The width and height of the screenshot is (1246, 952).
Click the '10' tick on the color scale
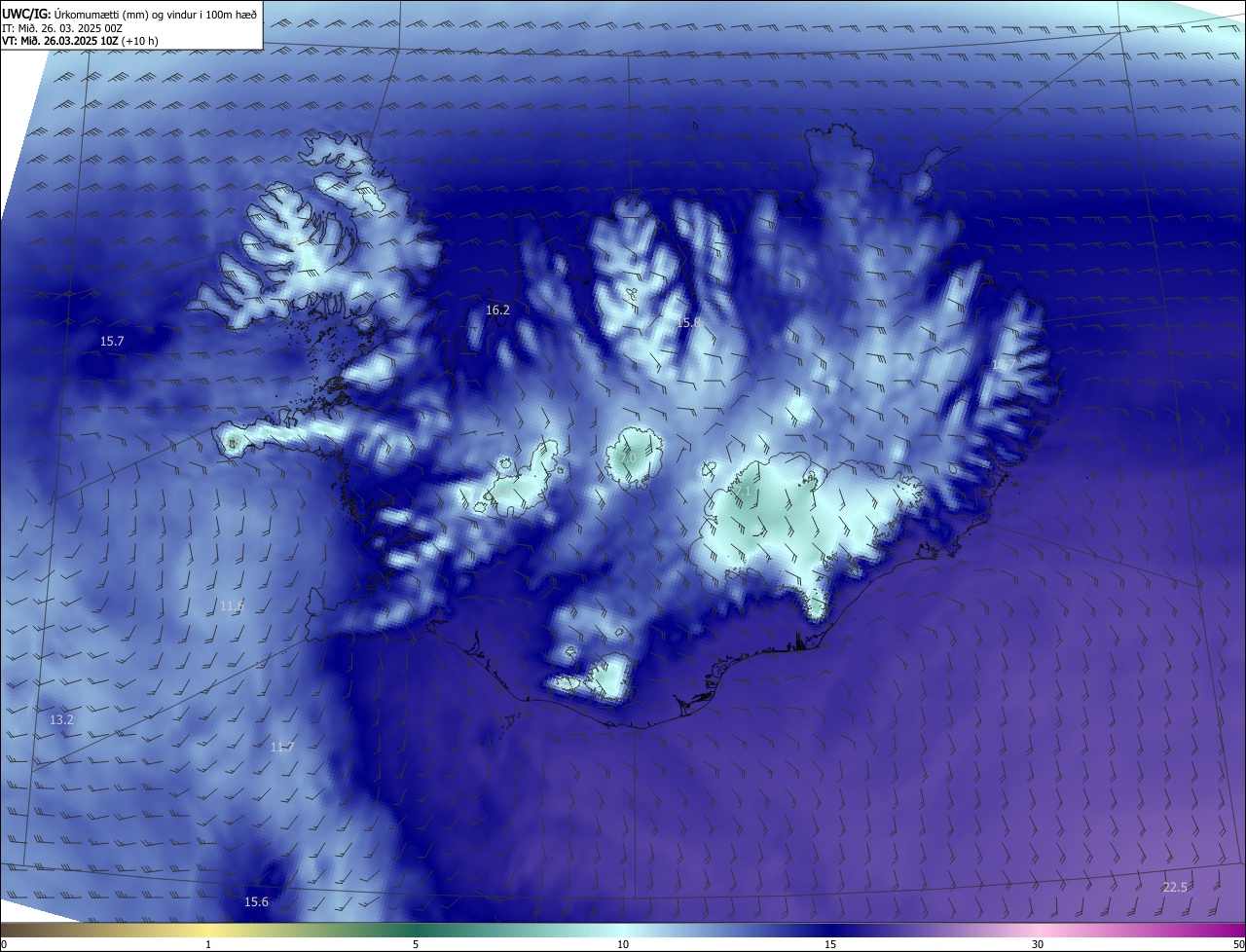click(x=623, y=944)
